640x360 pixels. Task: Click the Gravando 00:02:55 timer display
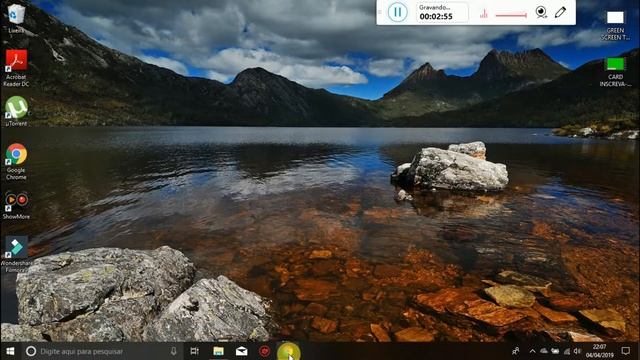tap(442, 12)
